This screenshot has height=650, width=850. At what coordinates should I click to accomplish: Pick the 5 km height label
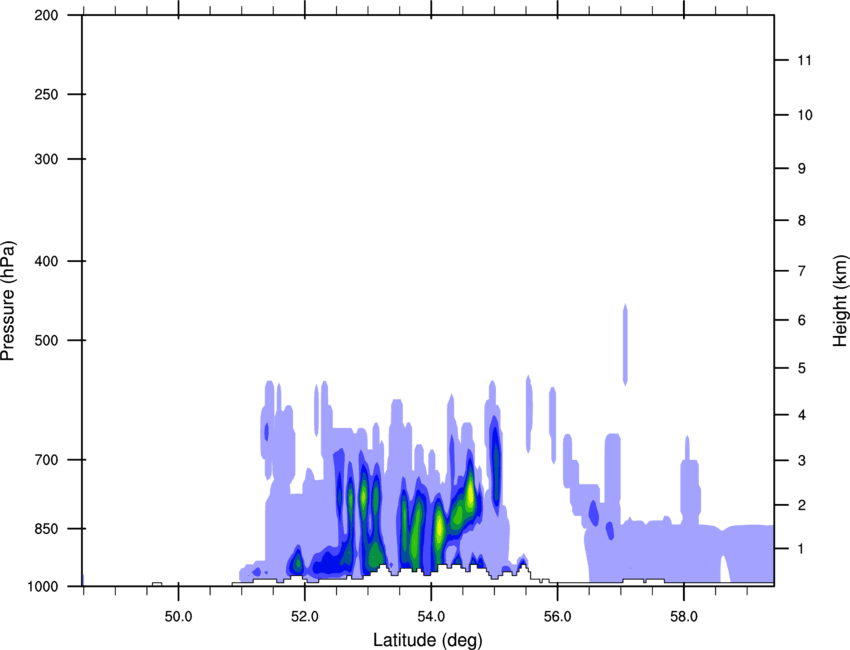click(x=802, y=368)
